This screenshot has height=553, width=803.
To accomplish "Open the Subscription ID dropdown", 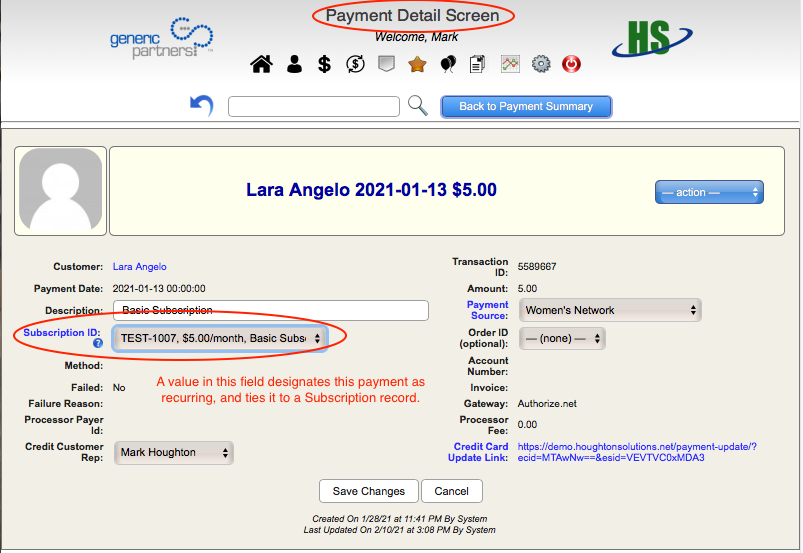I will point(220,339).
